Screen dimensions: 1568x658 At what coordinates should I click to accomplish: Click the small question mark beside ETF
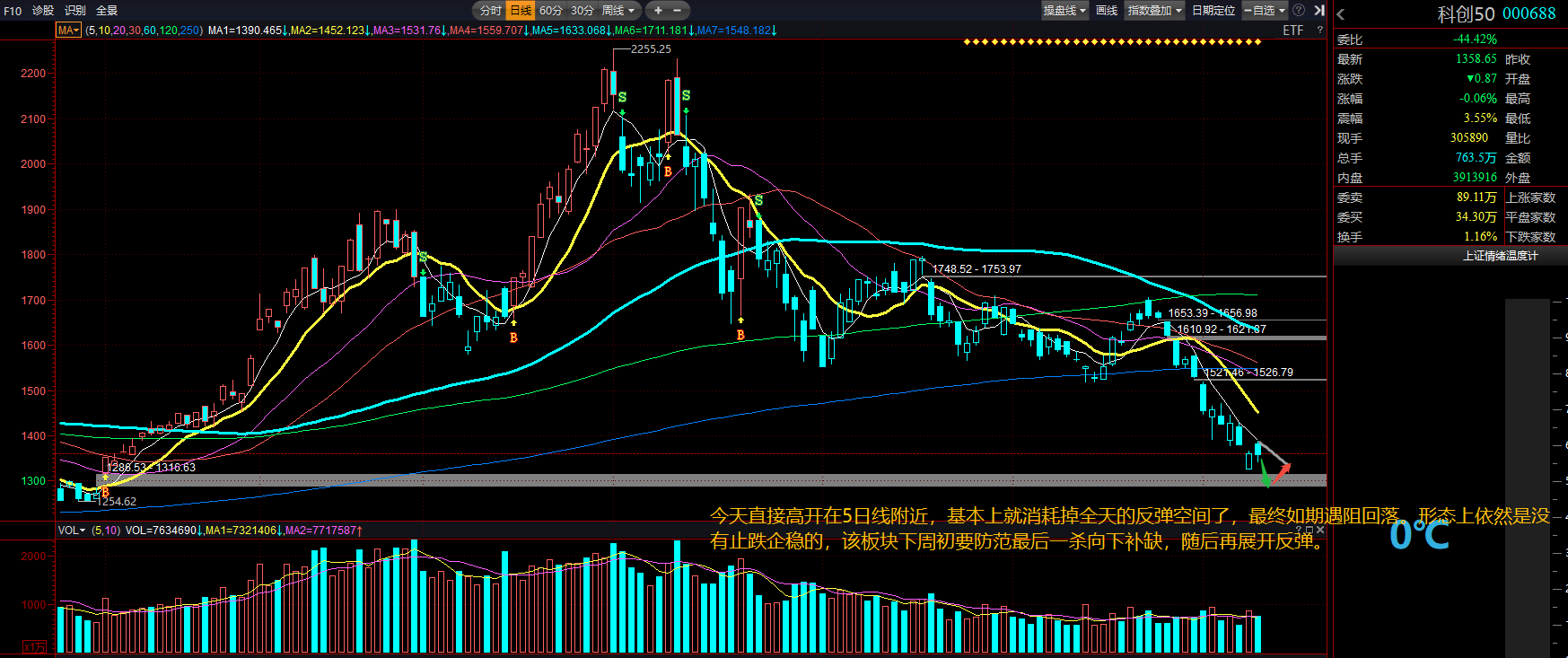pyautogui.click(x=1319, y=31)
